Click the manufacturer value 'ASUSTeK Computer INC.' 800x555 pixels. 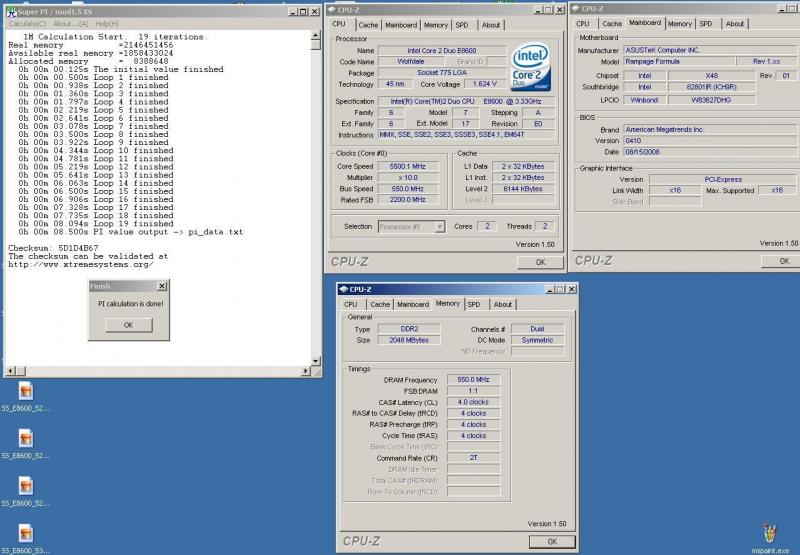coord(710,51)
